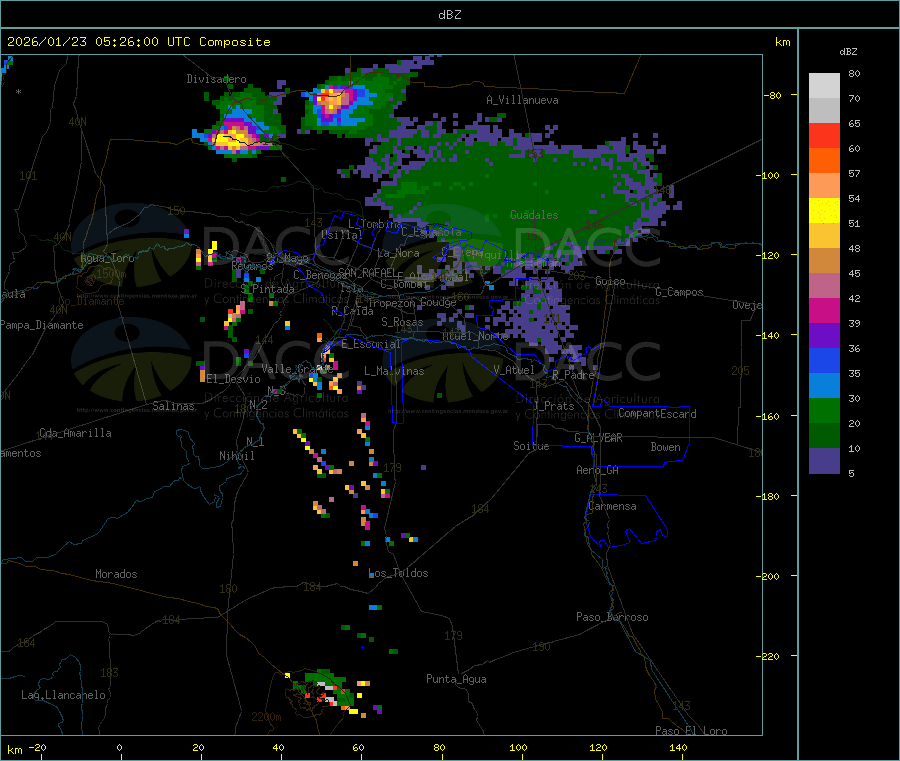Screen dimensions: 900x761
Task: Click the Pampa_Diamante label
Action: click(x=42, y=325)
